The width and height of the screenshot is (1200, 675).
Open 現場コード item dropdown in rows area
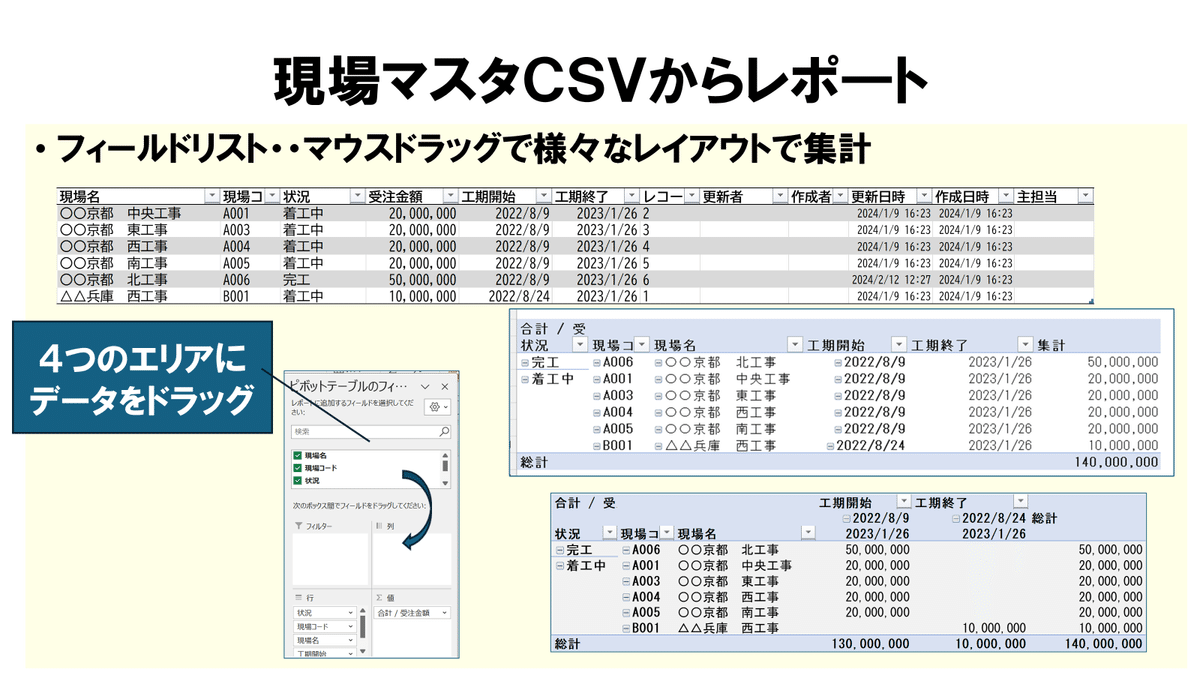[350, 627]
